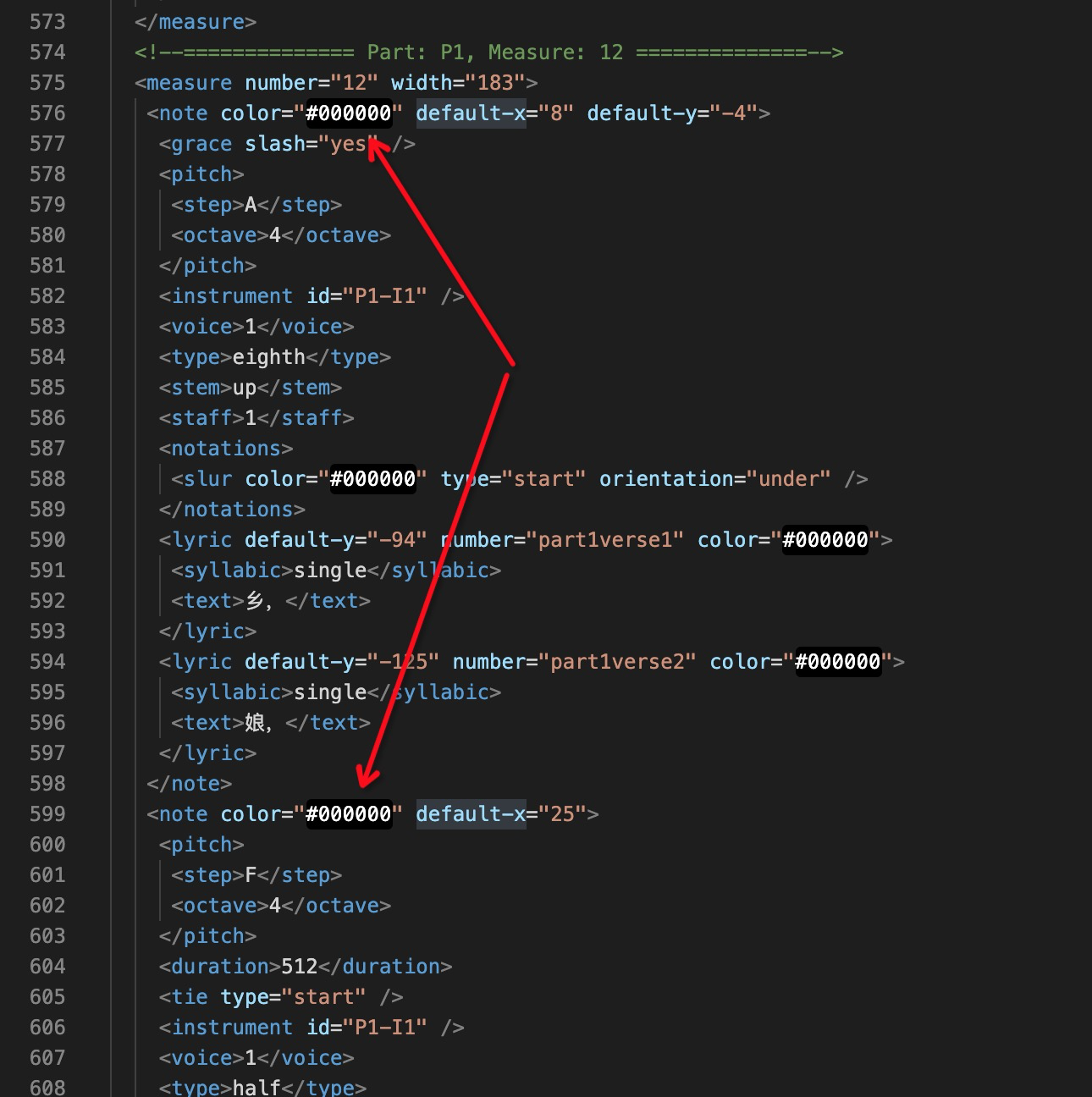This screenshot has width=1092, height=1097.
Task: Select the word eighth inside the type tag
Action: [x=267, y=356]
